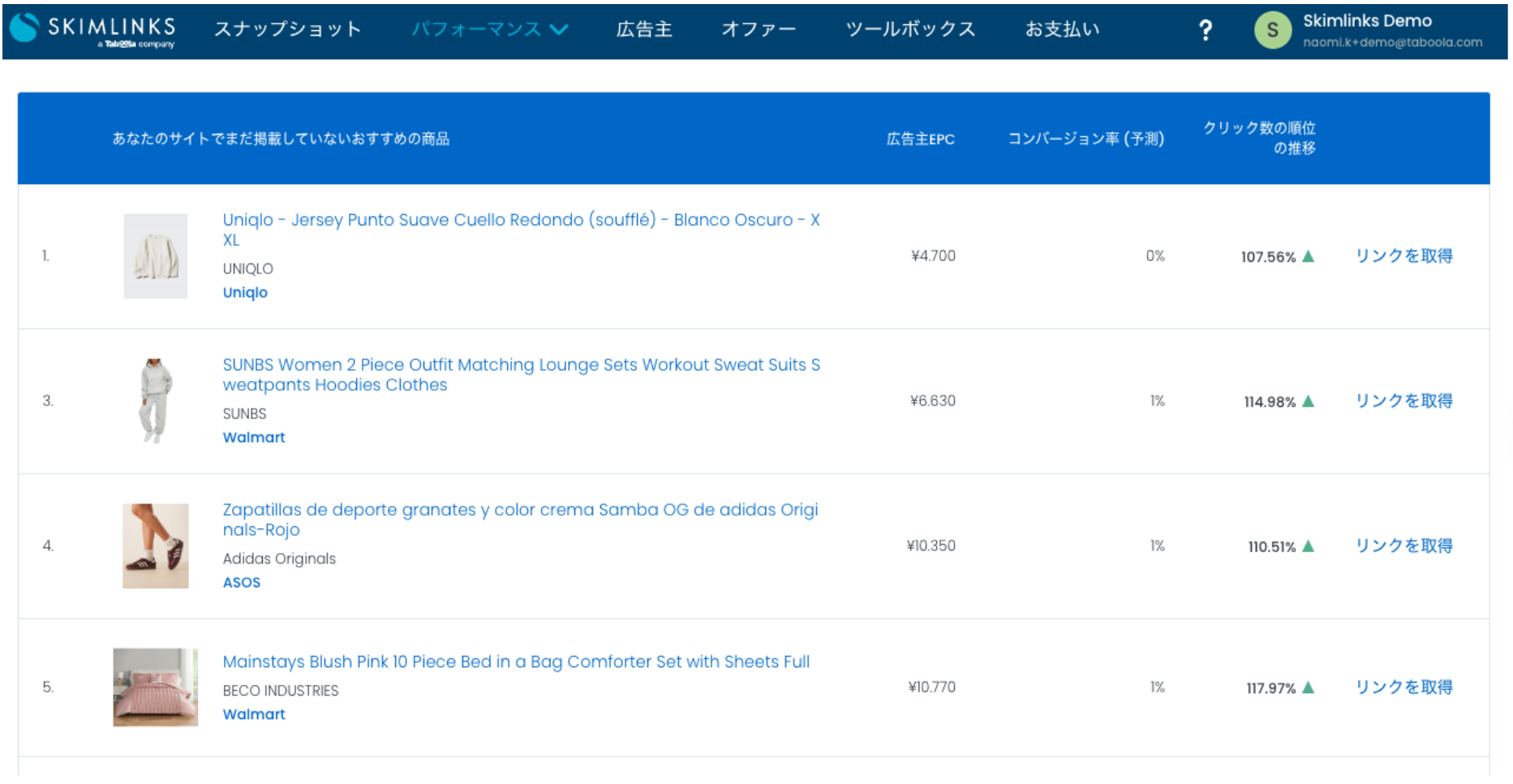1513x784 pixels.
Task: Open the スナップショット menu item
Action: click(288, 28)
